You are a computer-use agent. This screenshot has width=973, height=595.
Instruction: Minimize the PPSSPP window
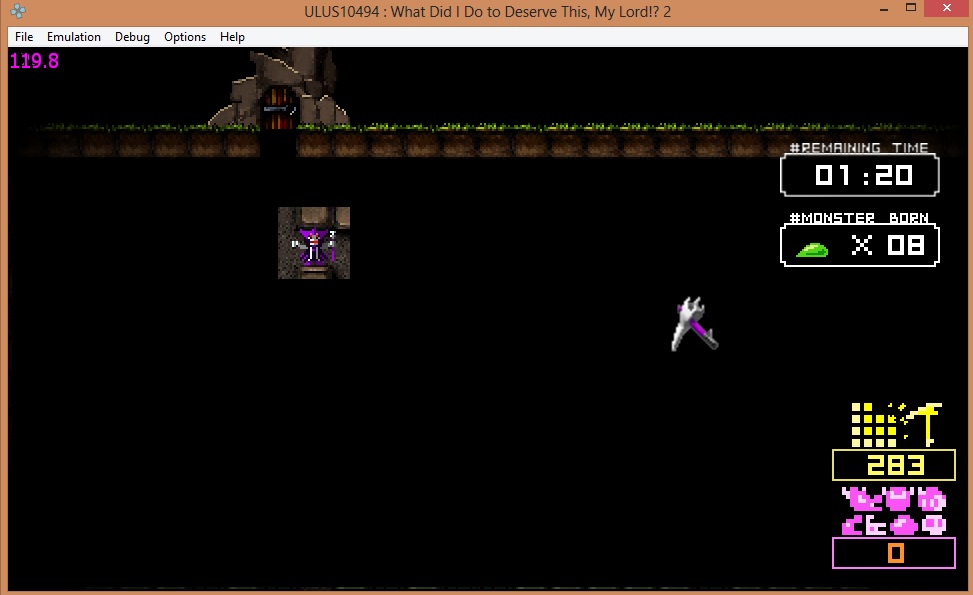855,10
